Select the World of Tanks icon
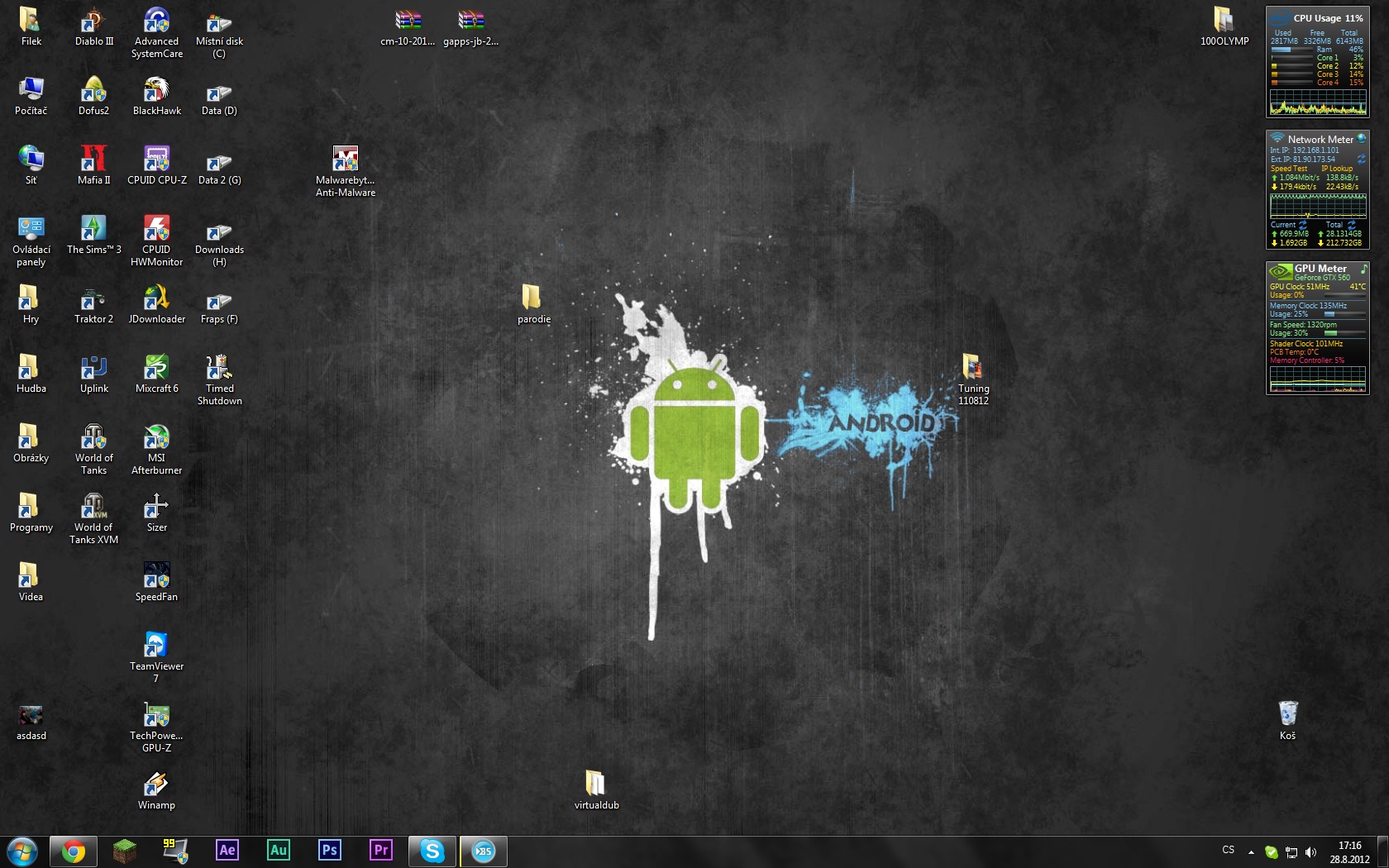The height and width of the screenshot is (868, 1389). pyautogui.click(x=94, y=450)
